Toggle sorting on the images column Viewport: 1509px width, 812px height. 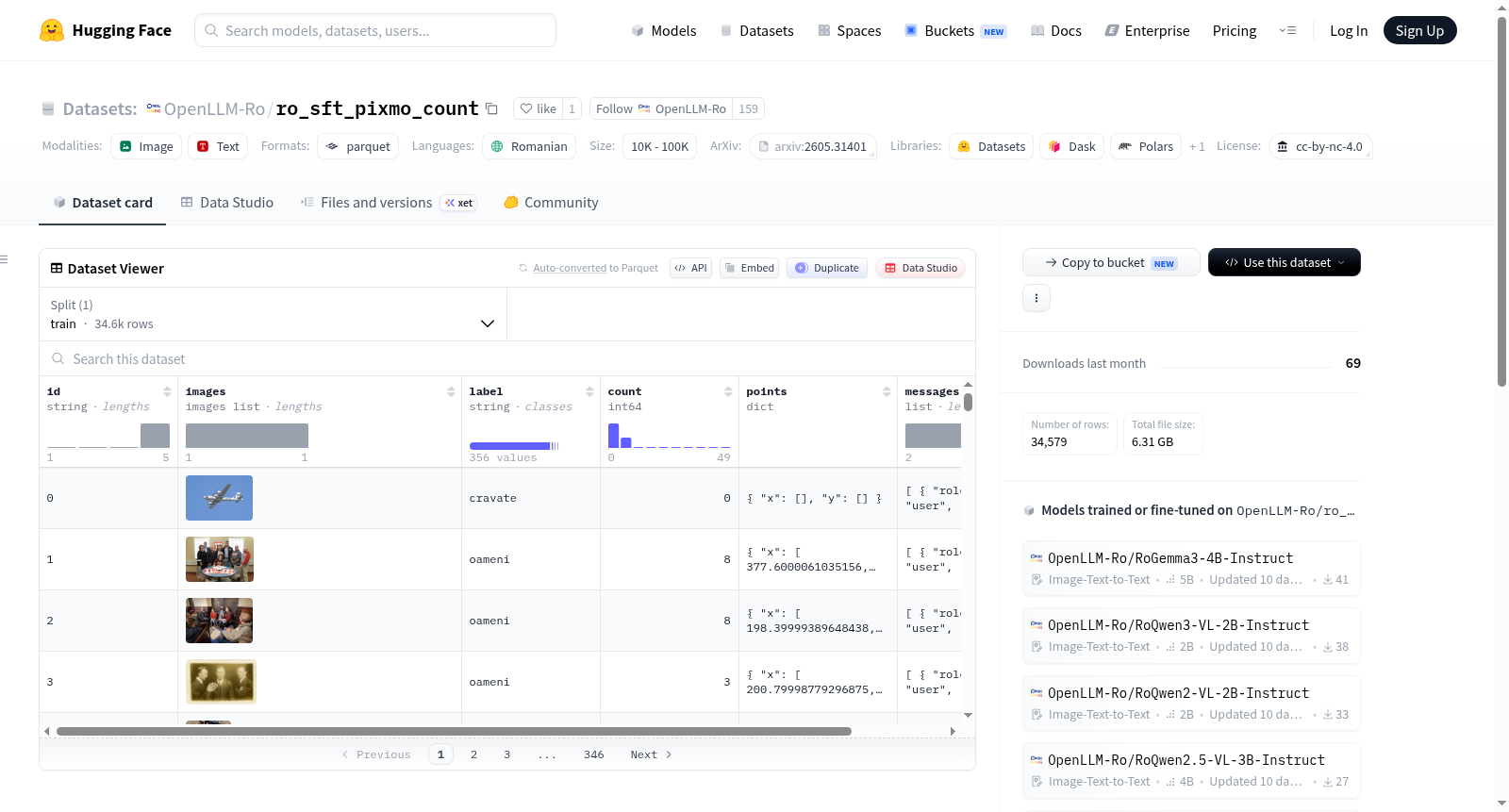pos(451,391)
